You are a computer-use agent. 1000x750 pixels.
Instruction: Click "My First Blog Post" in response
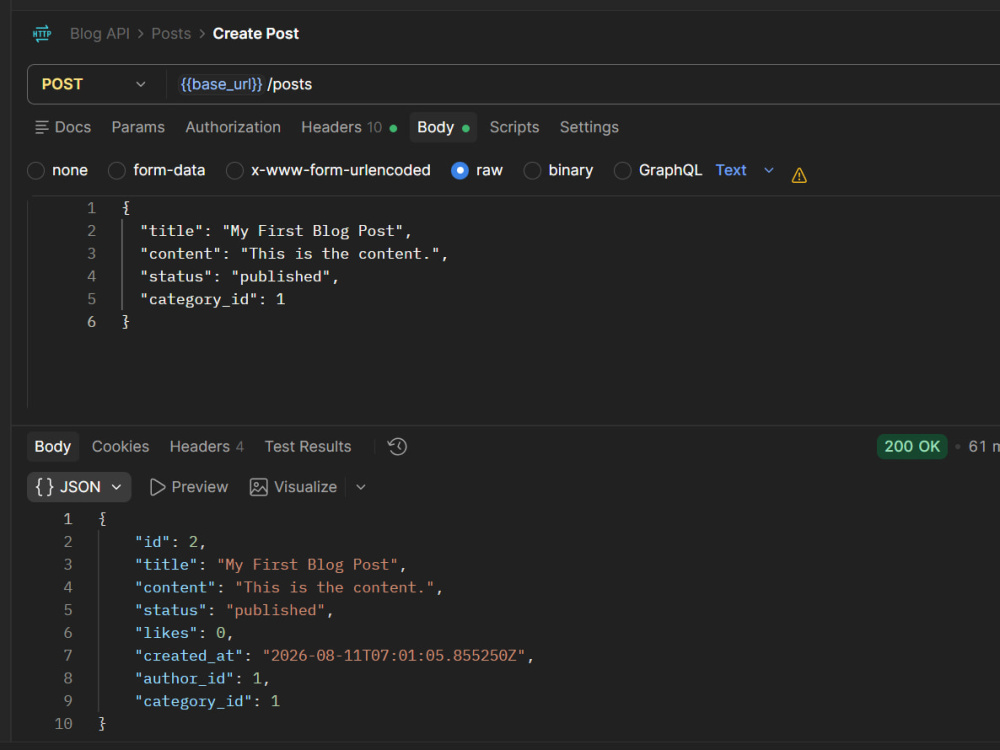click(307, 565)
